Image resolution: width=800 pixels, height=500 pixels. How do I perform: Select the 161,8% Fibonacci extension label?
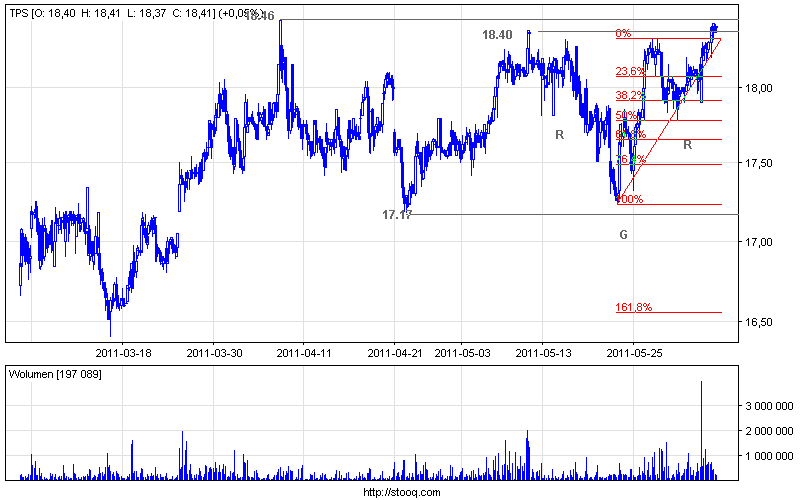(x=634, y=307)
